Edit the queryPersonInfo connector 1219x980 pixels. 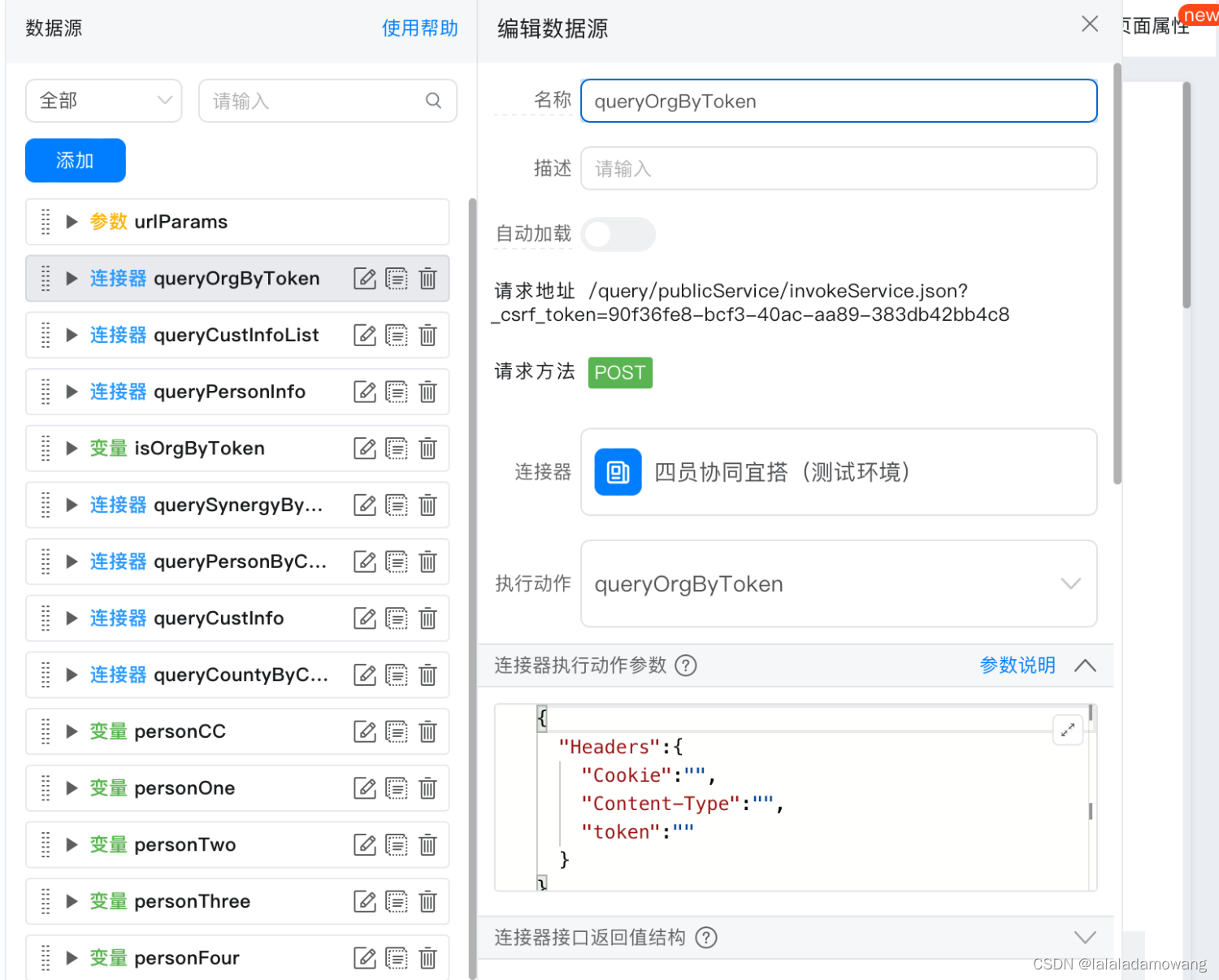point(365,392)
